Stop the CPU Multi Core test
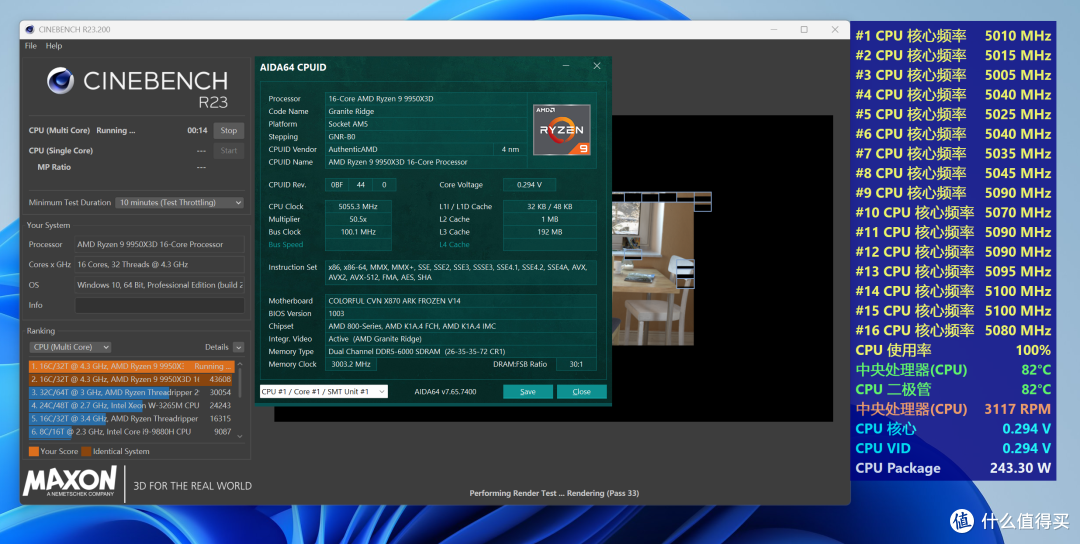The image size is (1080, 544). tap(229, 130)
